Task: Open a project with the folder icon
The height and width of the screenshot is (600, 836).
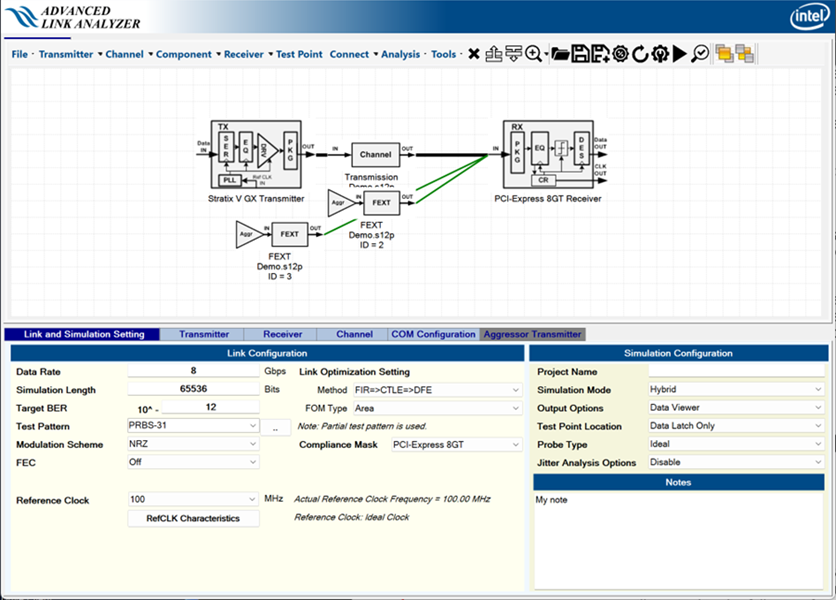Action: tap(560, 54)
